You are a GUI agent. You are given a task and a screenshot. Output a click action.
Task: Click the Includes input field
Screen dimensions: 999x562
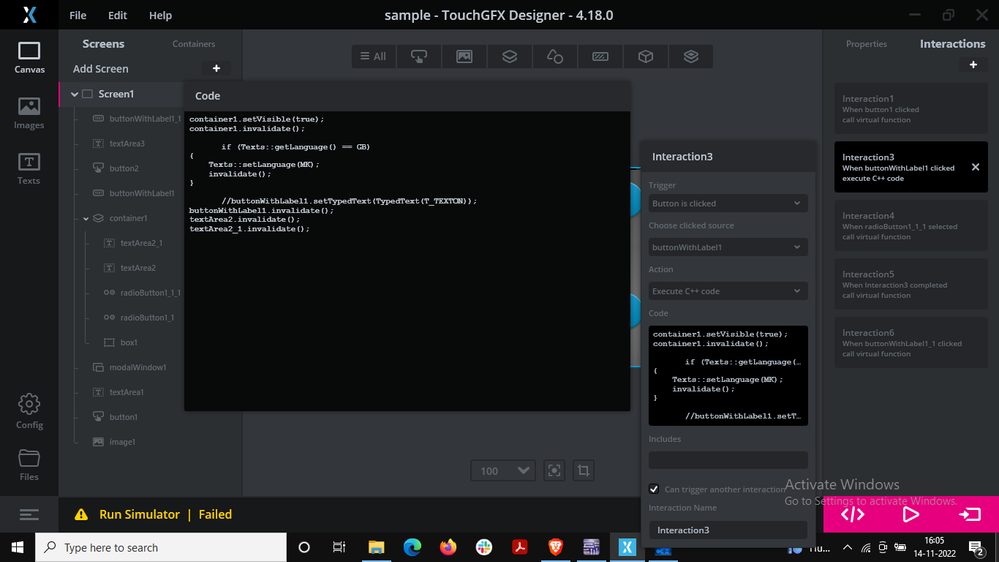pos(728,460)
